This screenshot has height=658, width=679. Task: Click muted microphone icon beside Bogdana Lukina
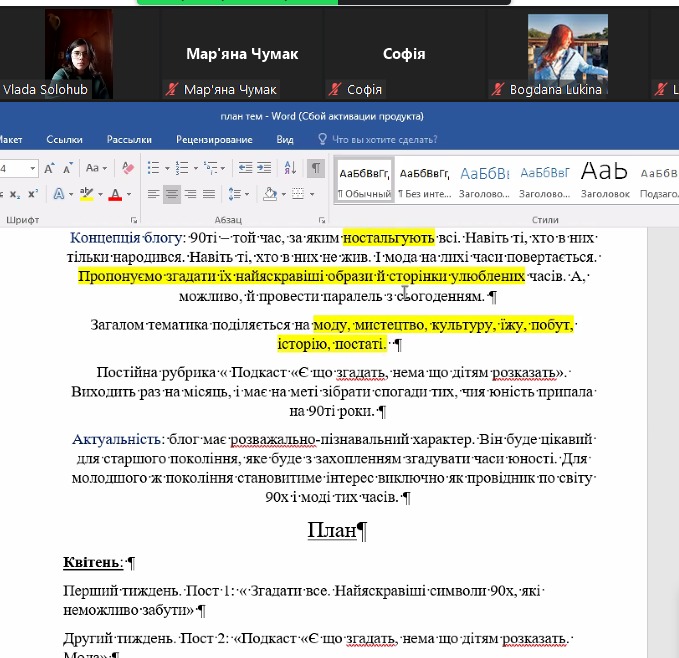[x=498, y=89]
